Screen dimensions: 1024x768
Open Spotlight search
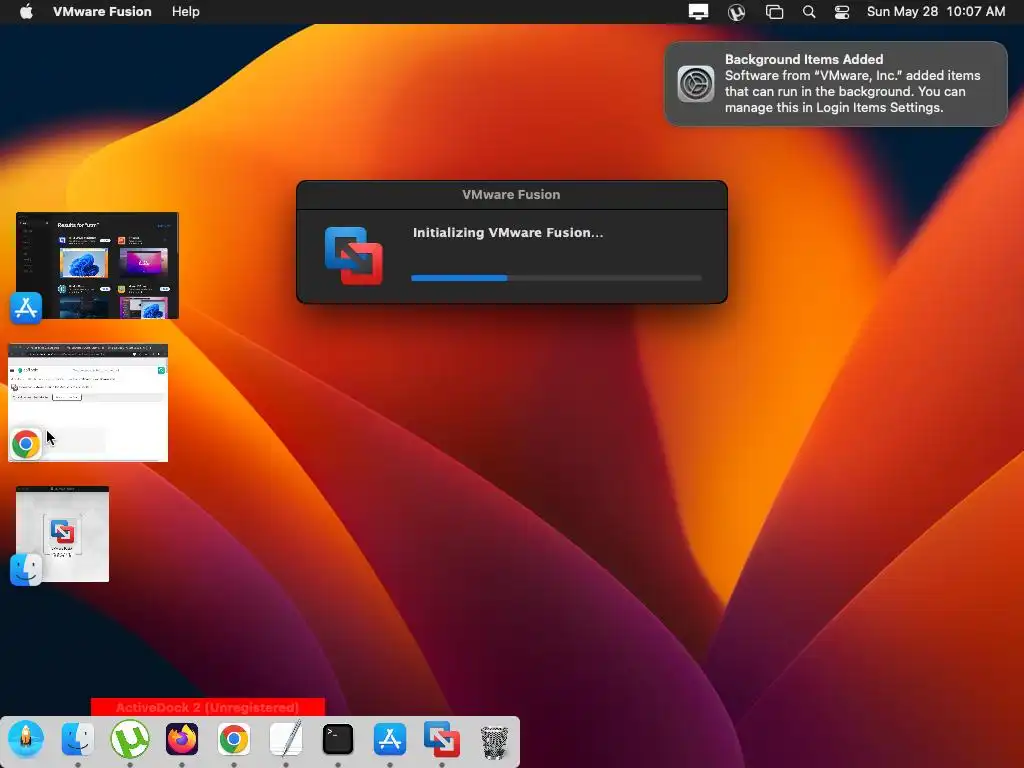[808, 12]
